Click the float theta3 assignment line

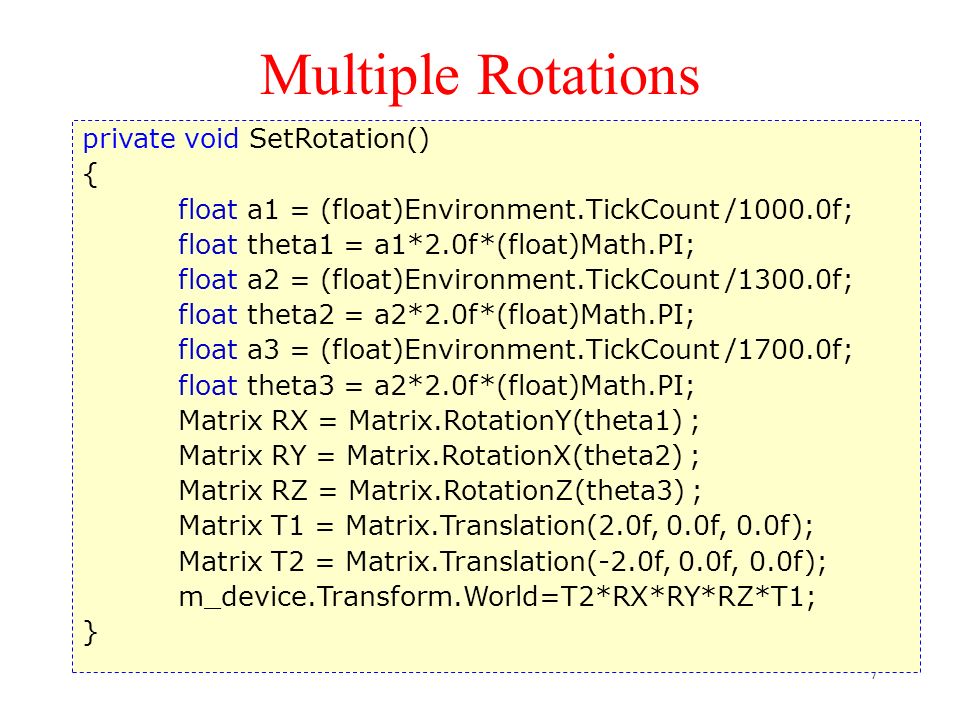[x=436, y=386]
